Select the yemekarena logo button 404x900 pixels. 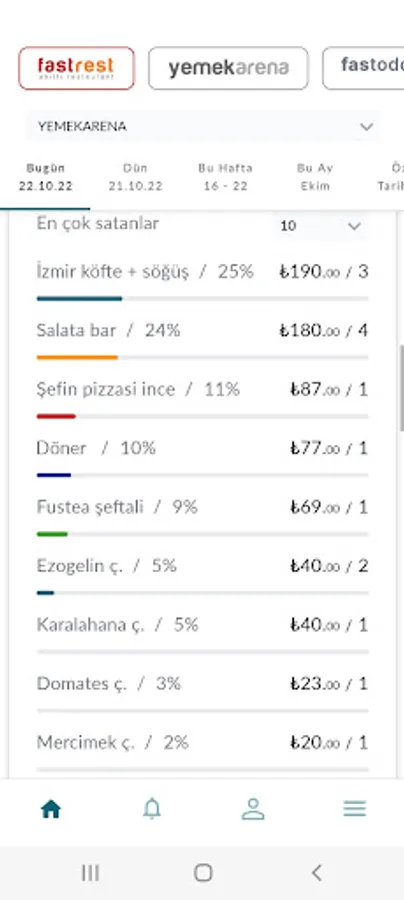pos(228,68)
